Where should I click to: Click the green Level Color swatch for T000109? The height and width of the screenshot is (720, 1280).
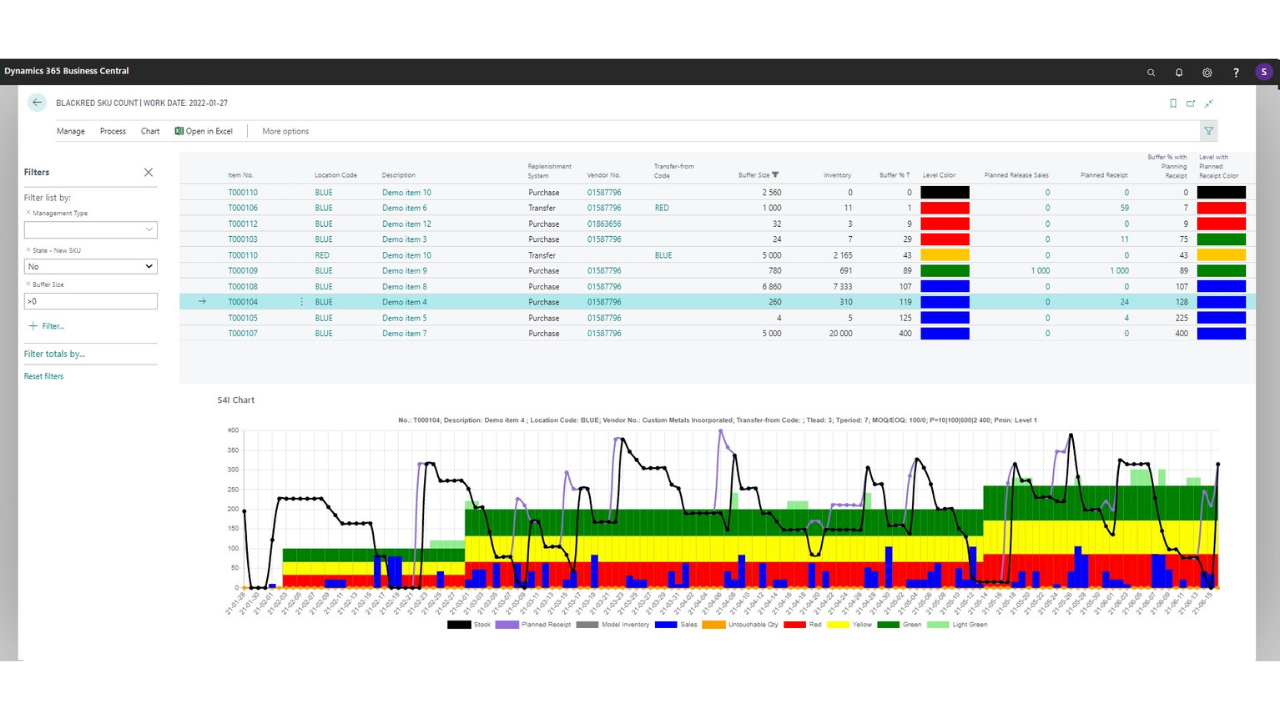pyautogui.click(x=945, y=271)
